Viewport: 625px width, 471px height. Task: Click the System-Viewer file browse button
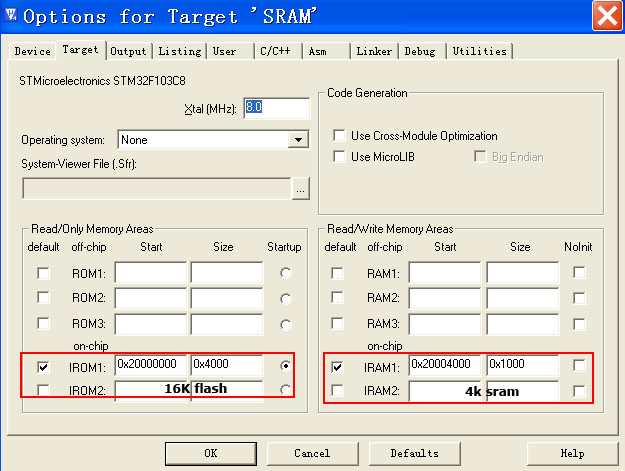301,188
